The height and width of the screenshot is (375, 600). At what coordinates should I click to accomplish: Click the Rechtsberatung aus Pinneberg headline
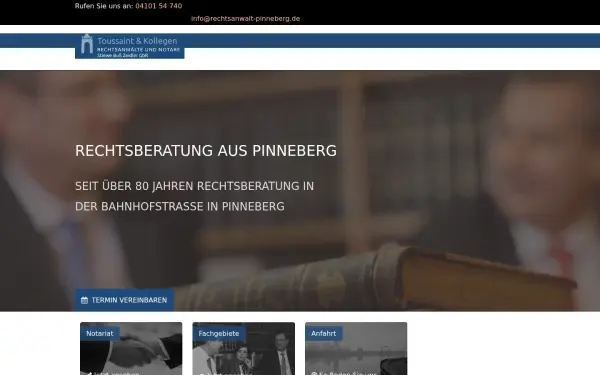pos(206,151)
